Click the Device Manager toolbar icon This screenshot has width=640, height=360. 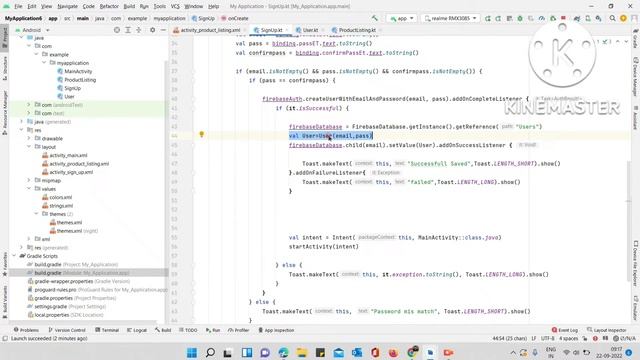point(588,18)
